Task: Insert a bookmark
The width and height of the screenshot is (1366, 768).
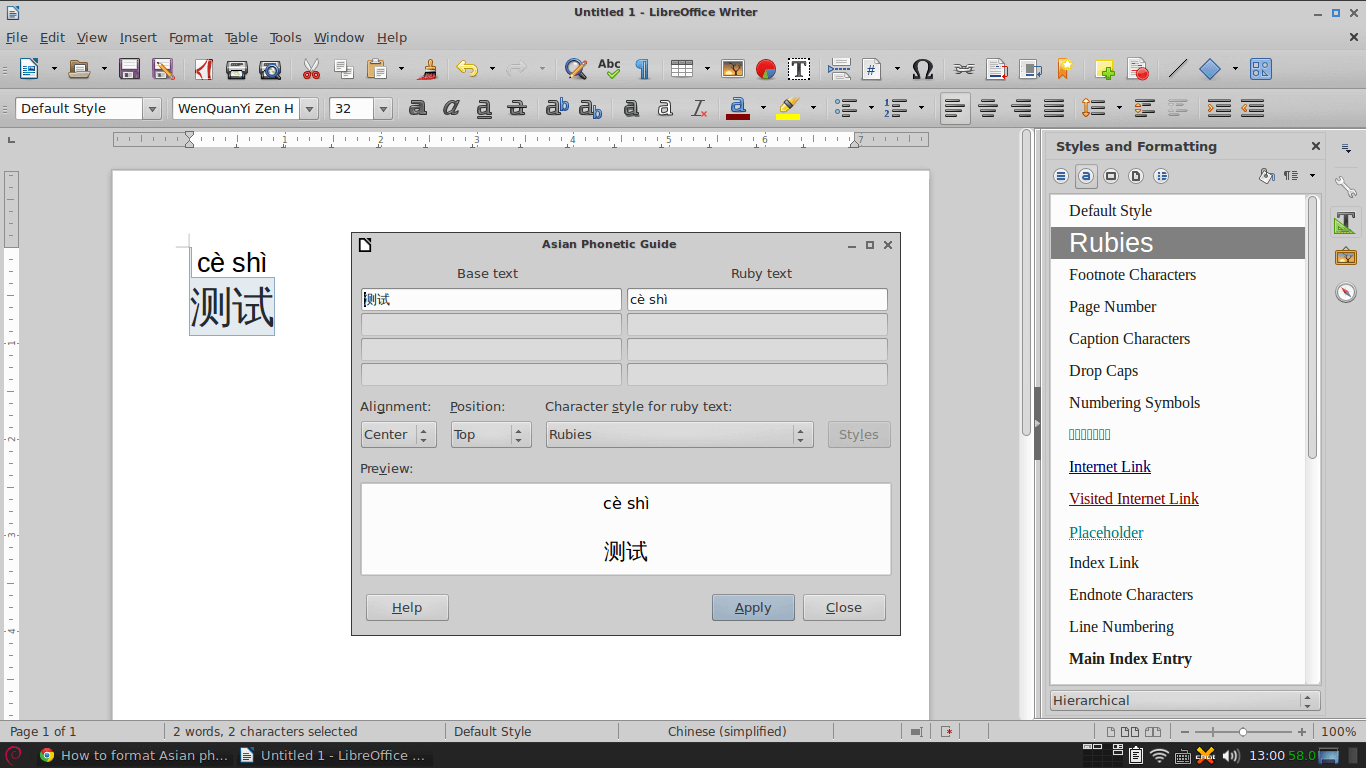Action: 1064,69
